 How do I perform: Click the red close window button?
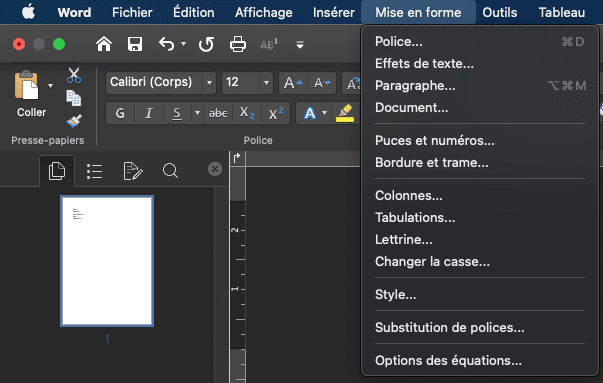[19, 44]
